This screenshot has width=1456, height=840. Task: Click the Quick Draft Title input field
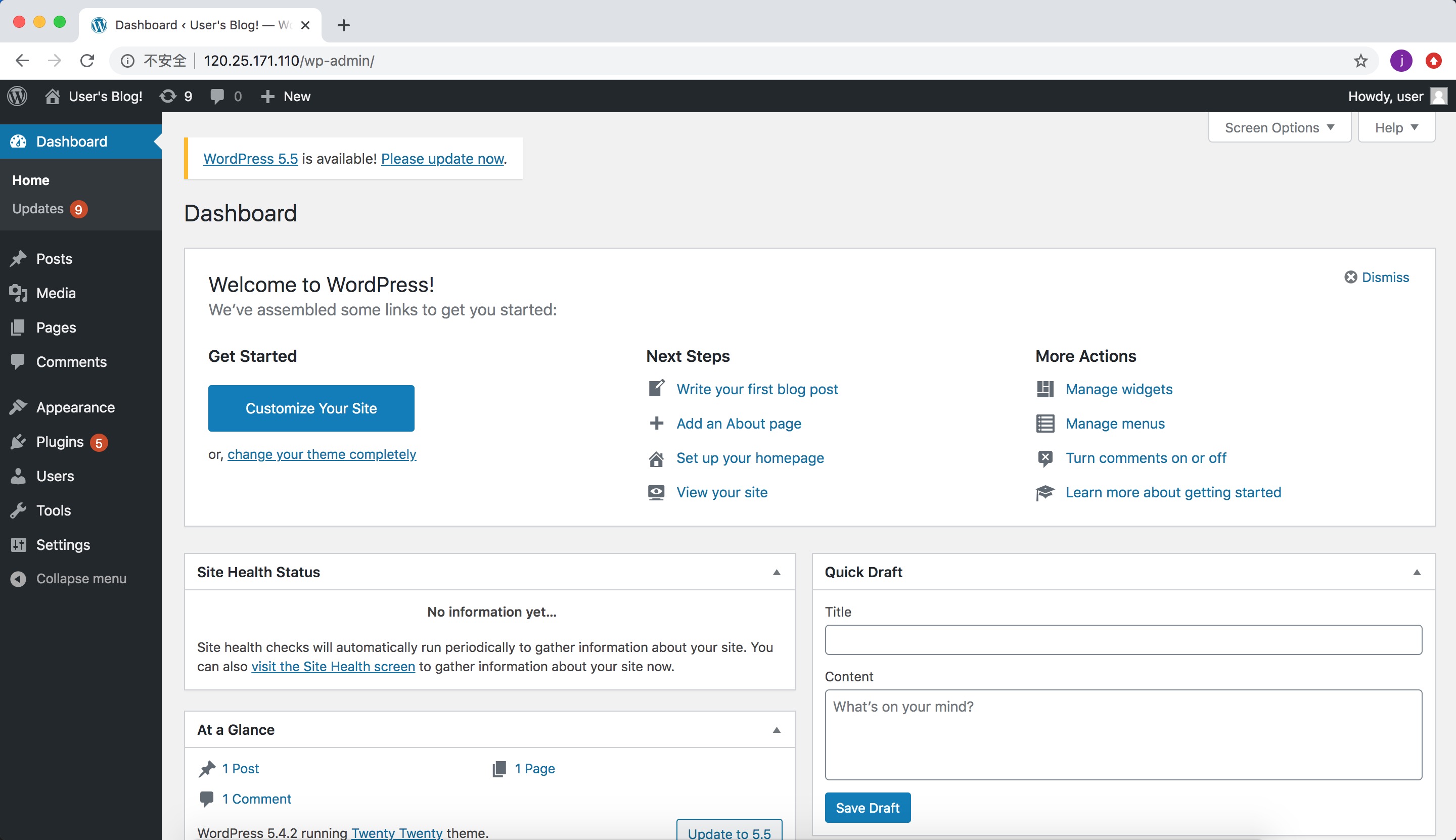pos(1122,640)
